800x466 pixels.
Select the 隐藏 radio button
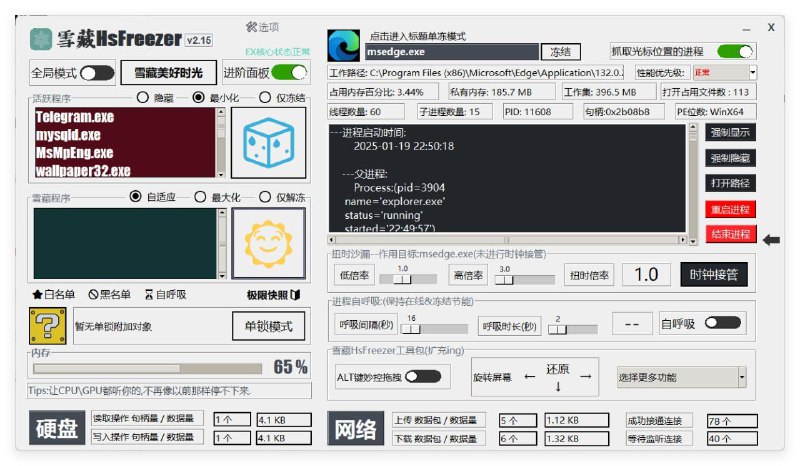click(x=143, y=98)
